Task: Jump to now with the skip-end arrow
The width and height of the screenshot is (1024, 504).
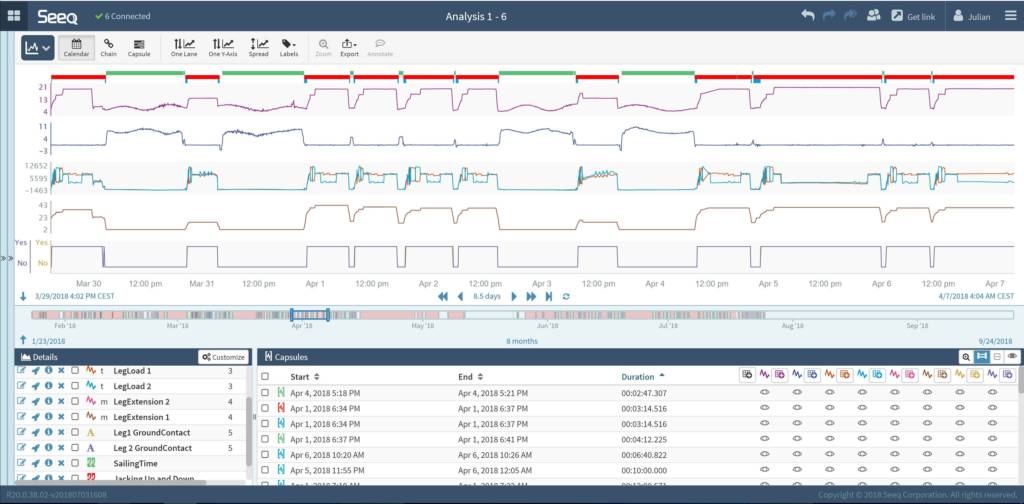Action: coord(549,296)
